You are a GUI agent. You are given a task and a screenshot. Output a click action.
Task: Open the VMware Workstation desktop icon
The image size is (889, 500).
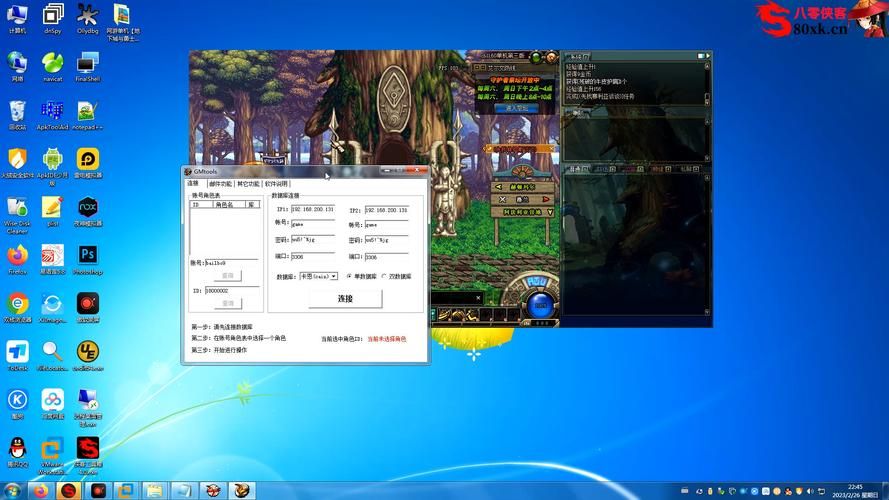53,456
